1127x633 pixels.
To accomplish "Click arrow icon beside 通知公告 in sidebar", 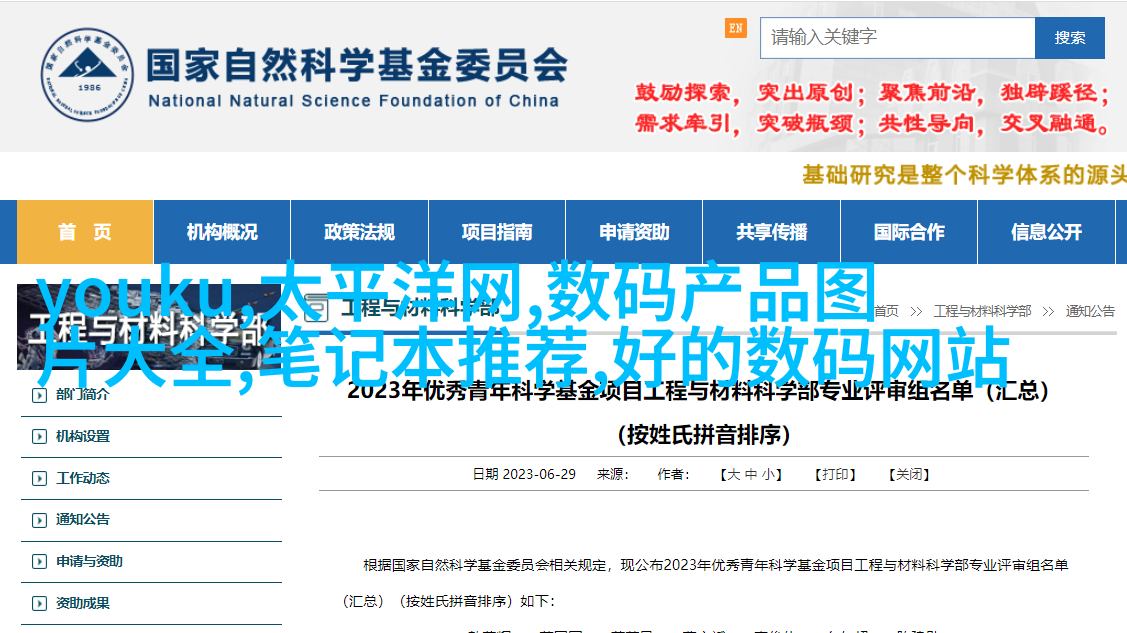I will click(39, 520).
